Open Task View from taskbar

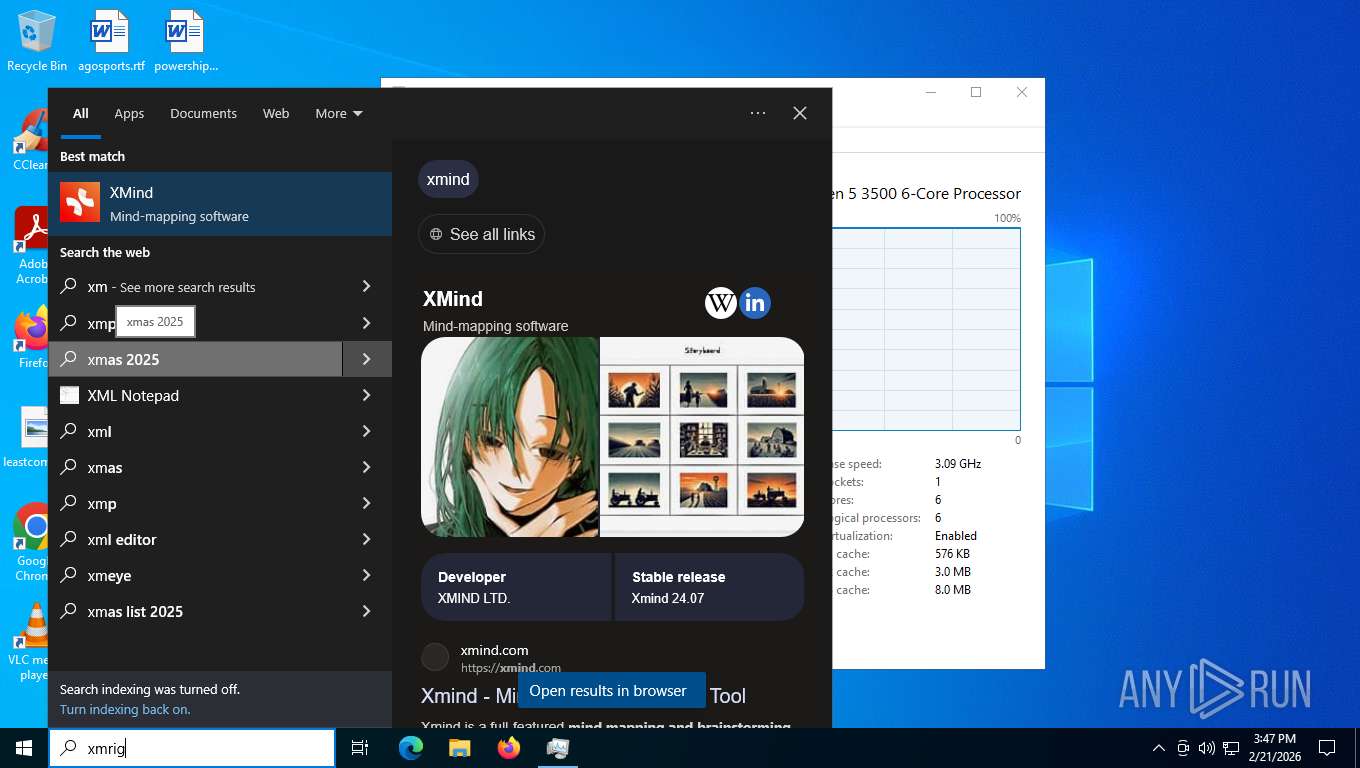point(360,748)
